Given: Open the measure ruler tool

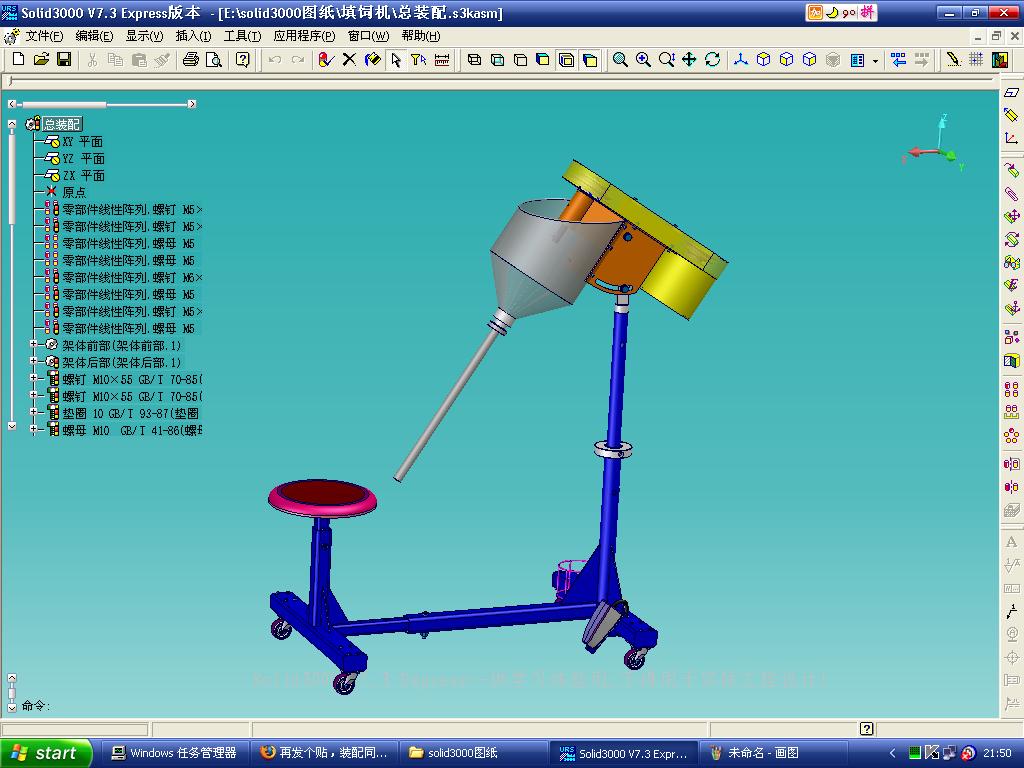Looking at the screenshot, I should tap(442, 59).
